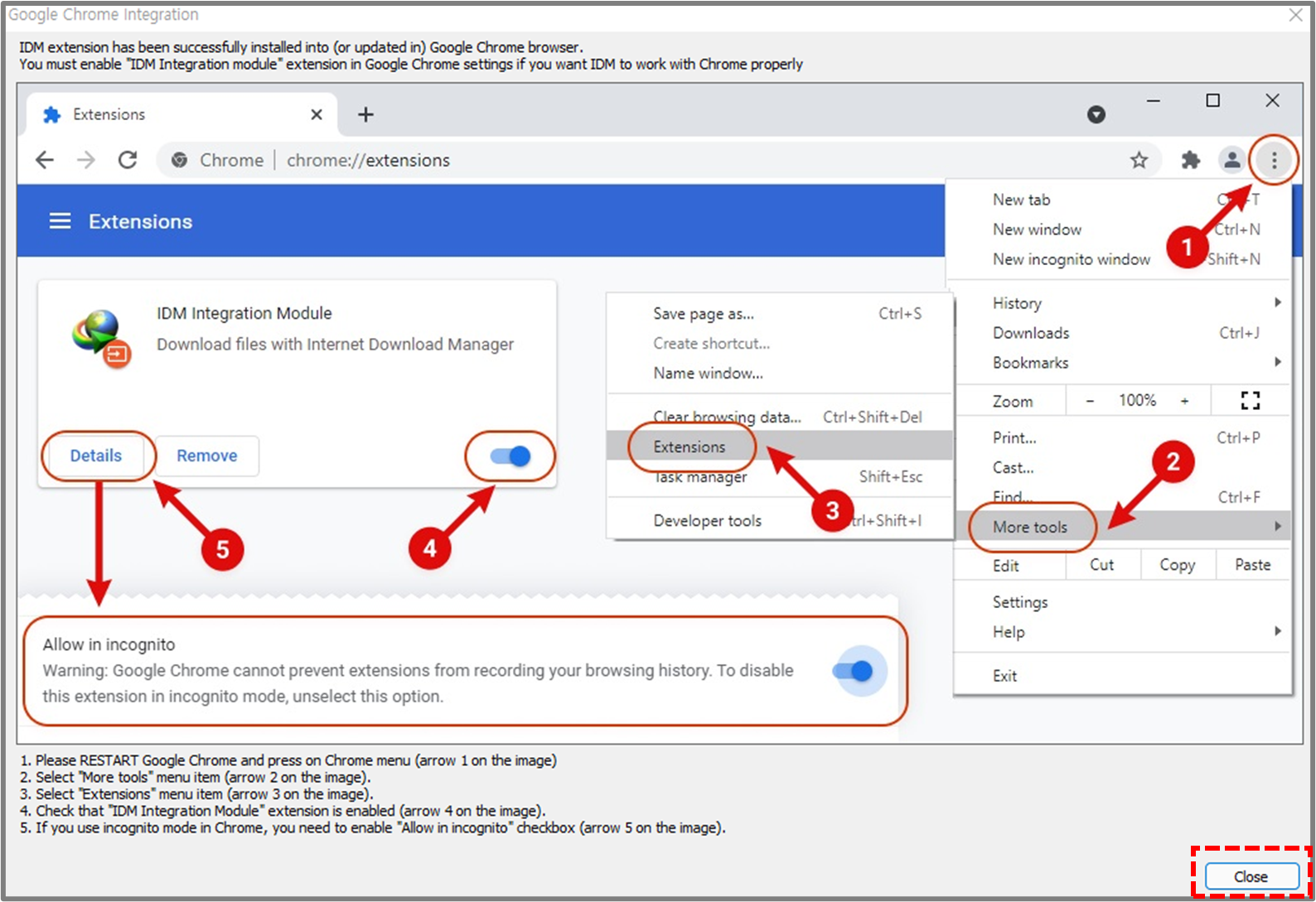Click the Close button of the dialog

pyautogui.click(x=1251, y=876)
